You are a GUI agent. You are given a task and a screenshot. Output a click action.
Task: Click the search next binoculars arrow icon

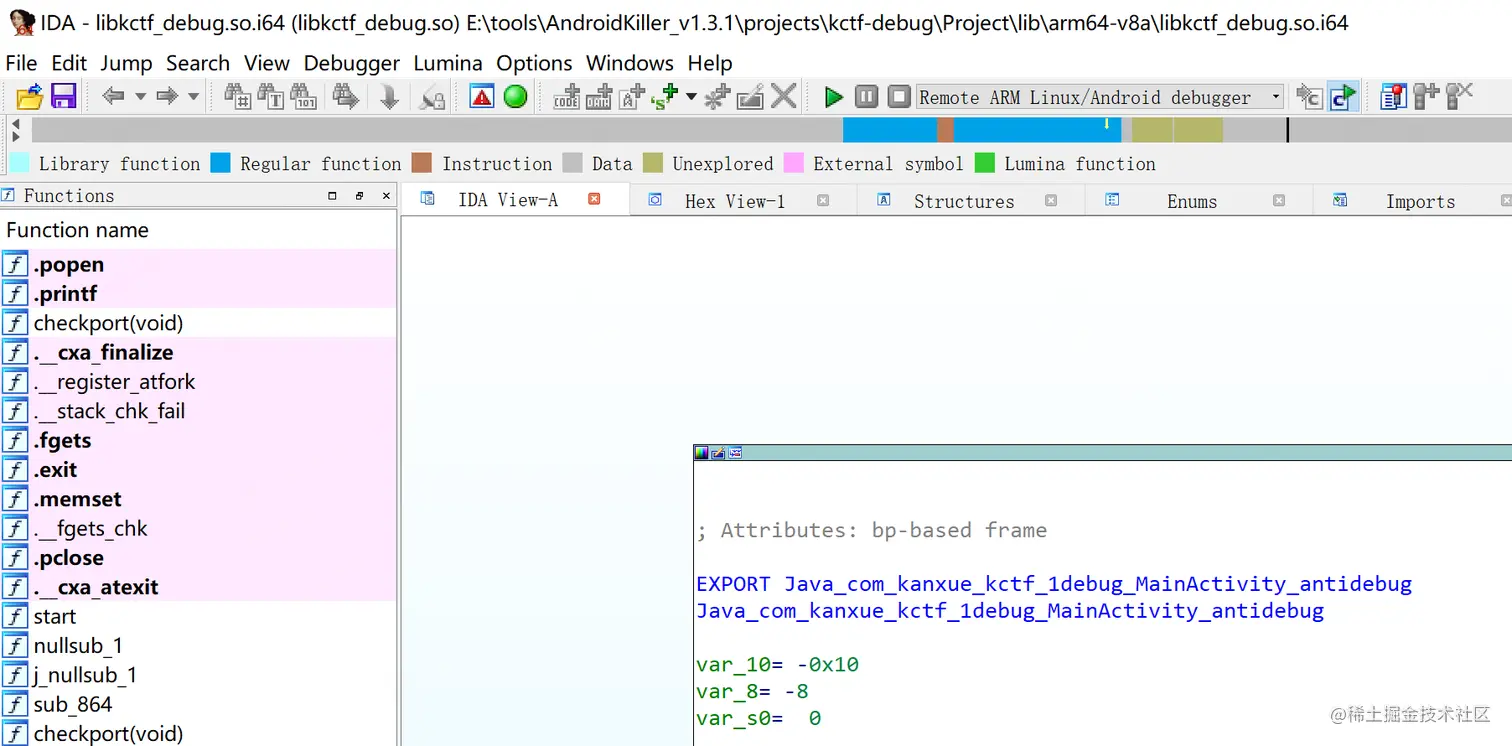(346, 97)
